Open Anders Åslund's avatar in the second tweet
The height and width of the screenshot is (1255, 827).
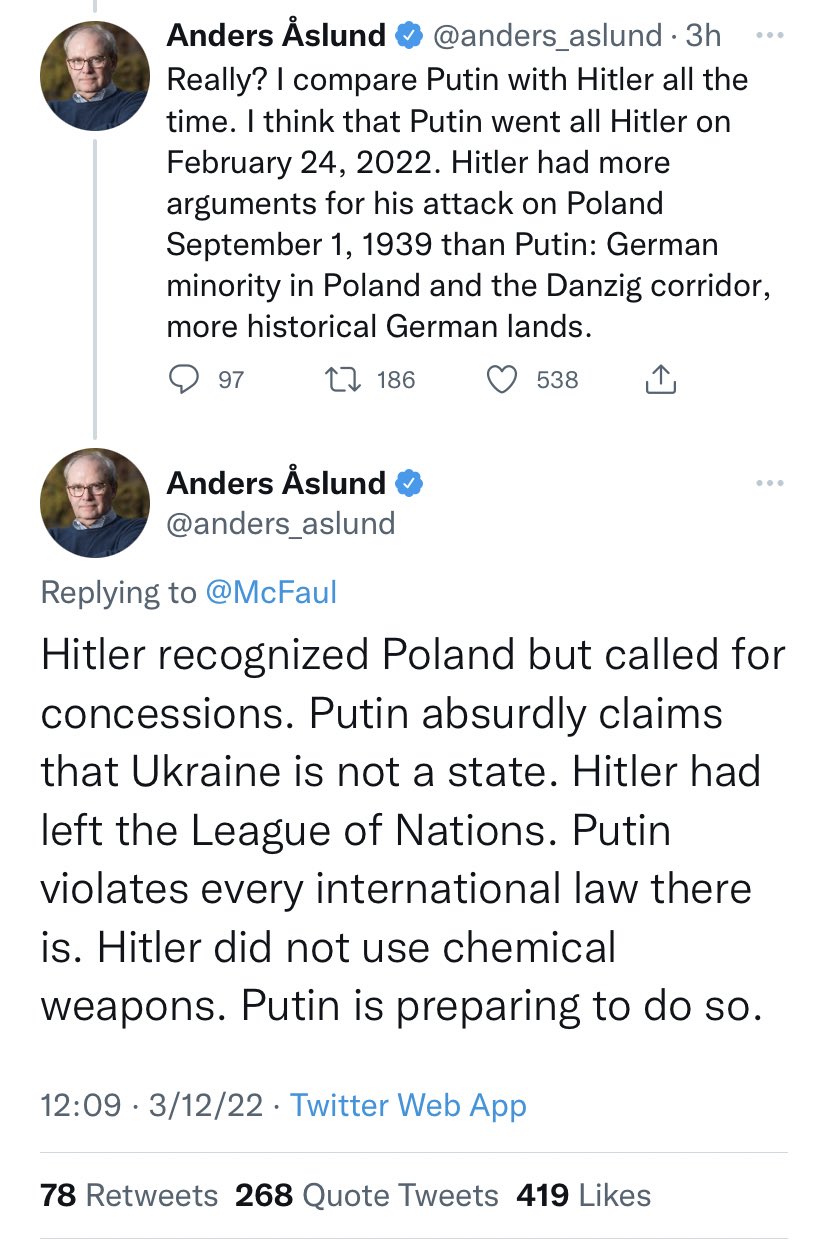click(x=94, y=502)
